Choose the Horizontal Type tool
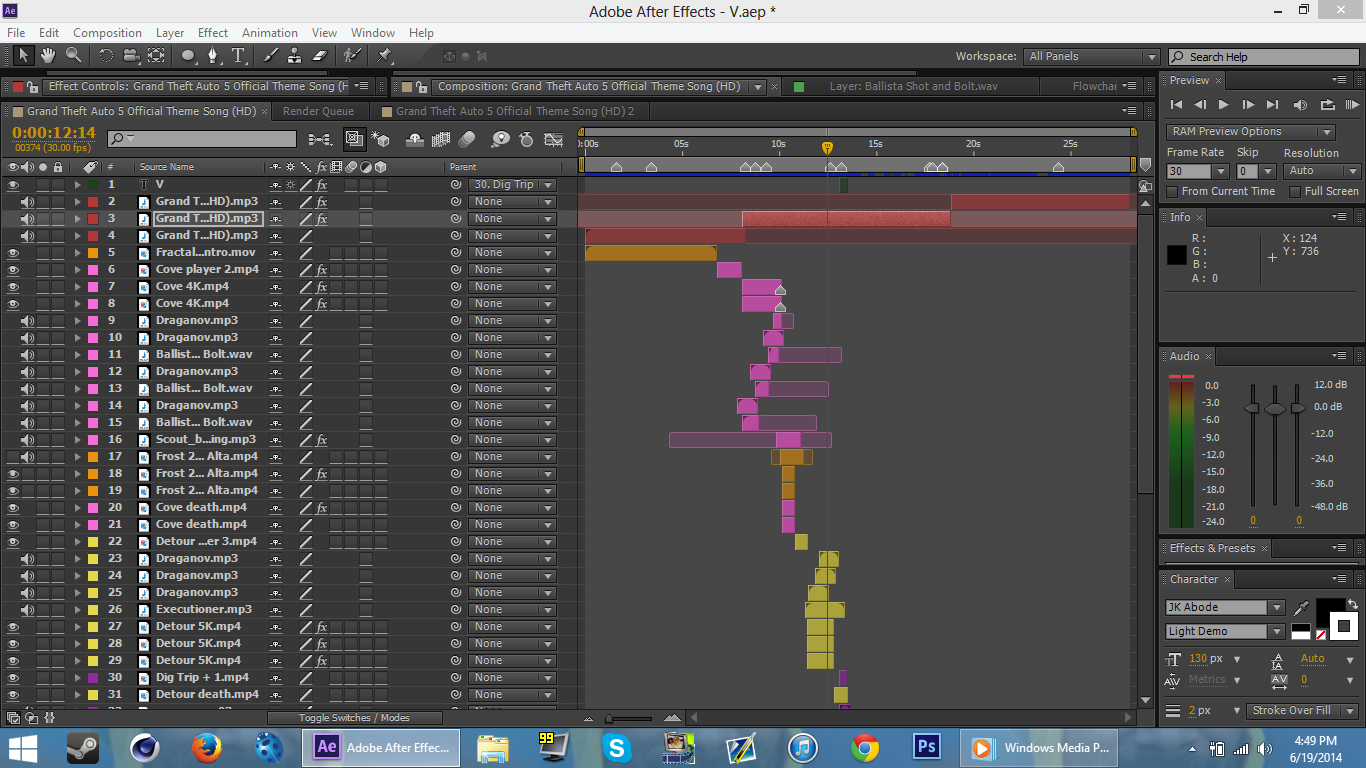The height and width of the screenshot is (768, 1366). point(239,56)
